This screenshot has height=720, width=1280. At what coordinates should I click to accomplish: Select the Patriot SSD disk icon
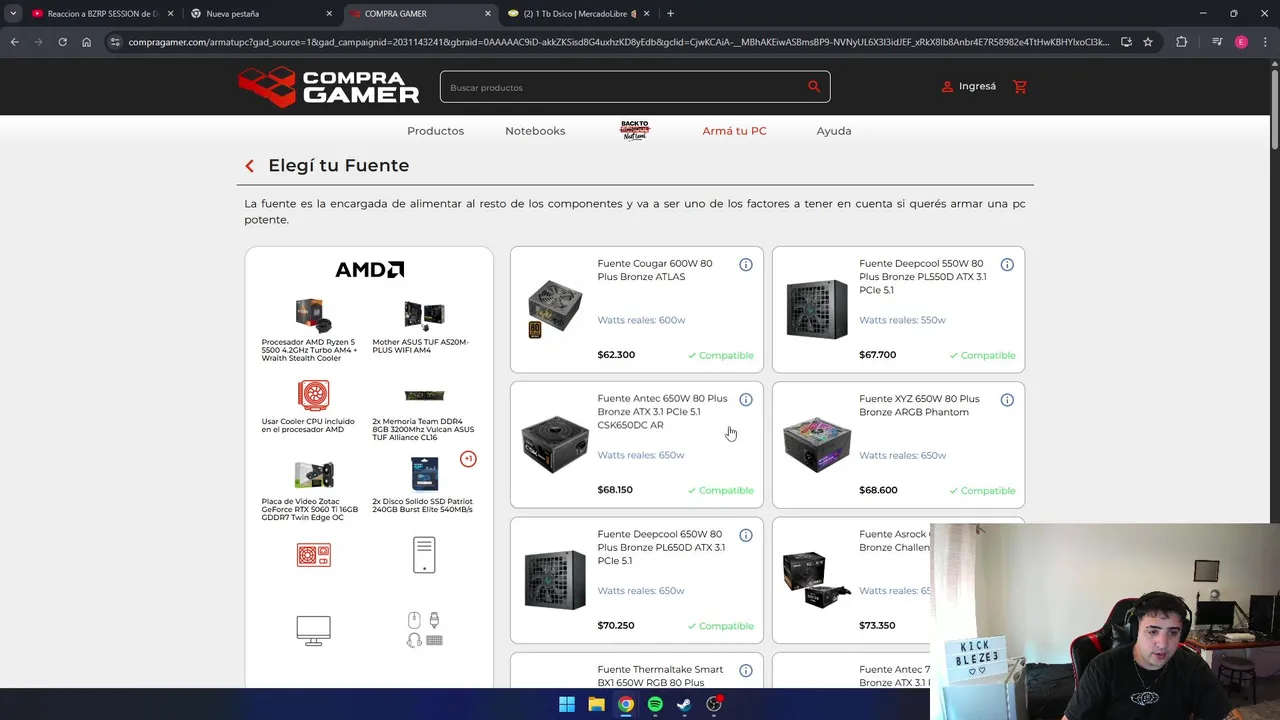tap(424, 474)
